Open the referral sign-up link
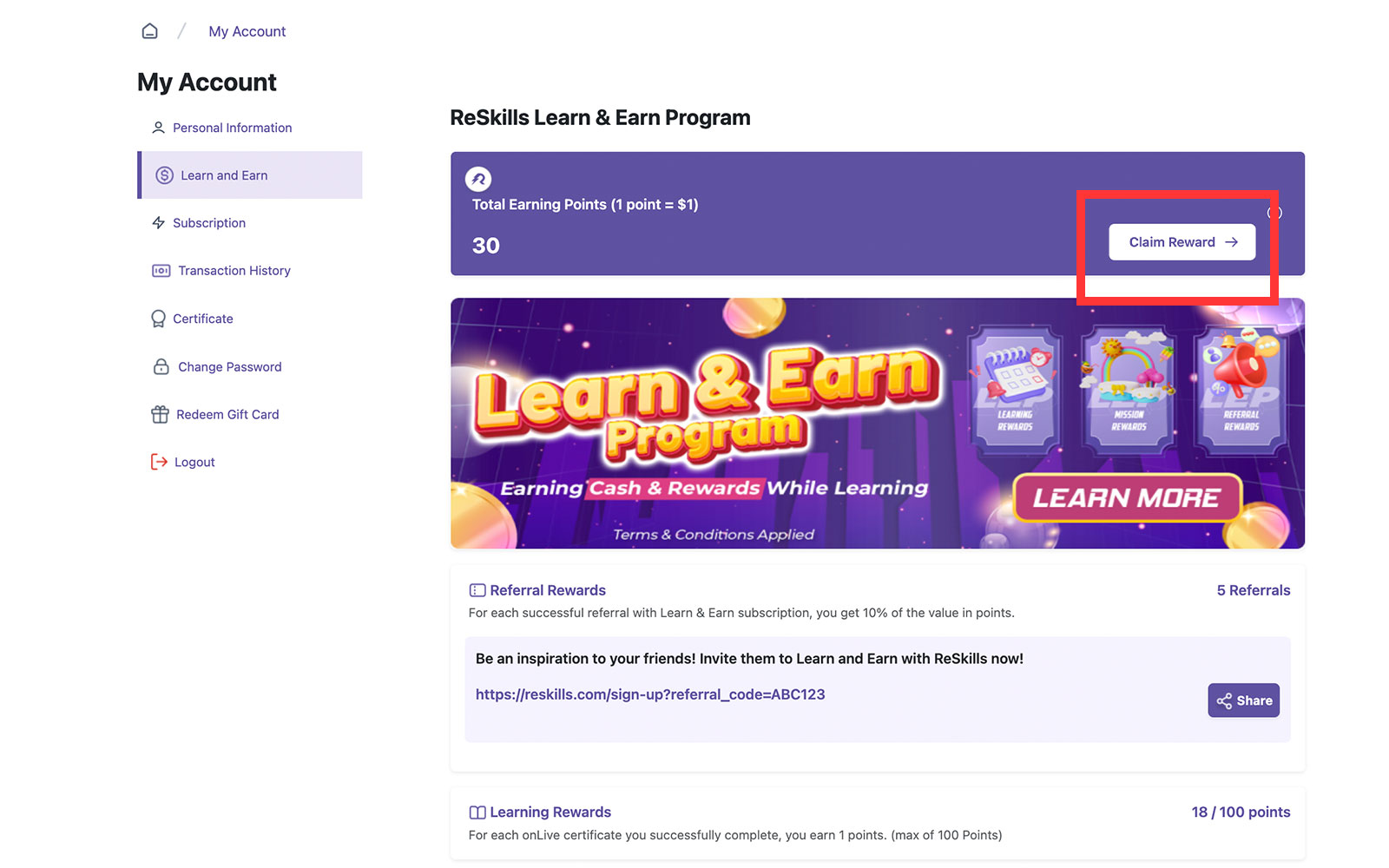The width and height of the screenshot is (1389, 868). [649, 694]
